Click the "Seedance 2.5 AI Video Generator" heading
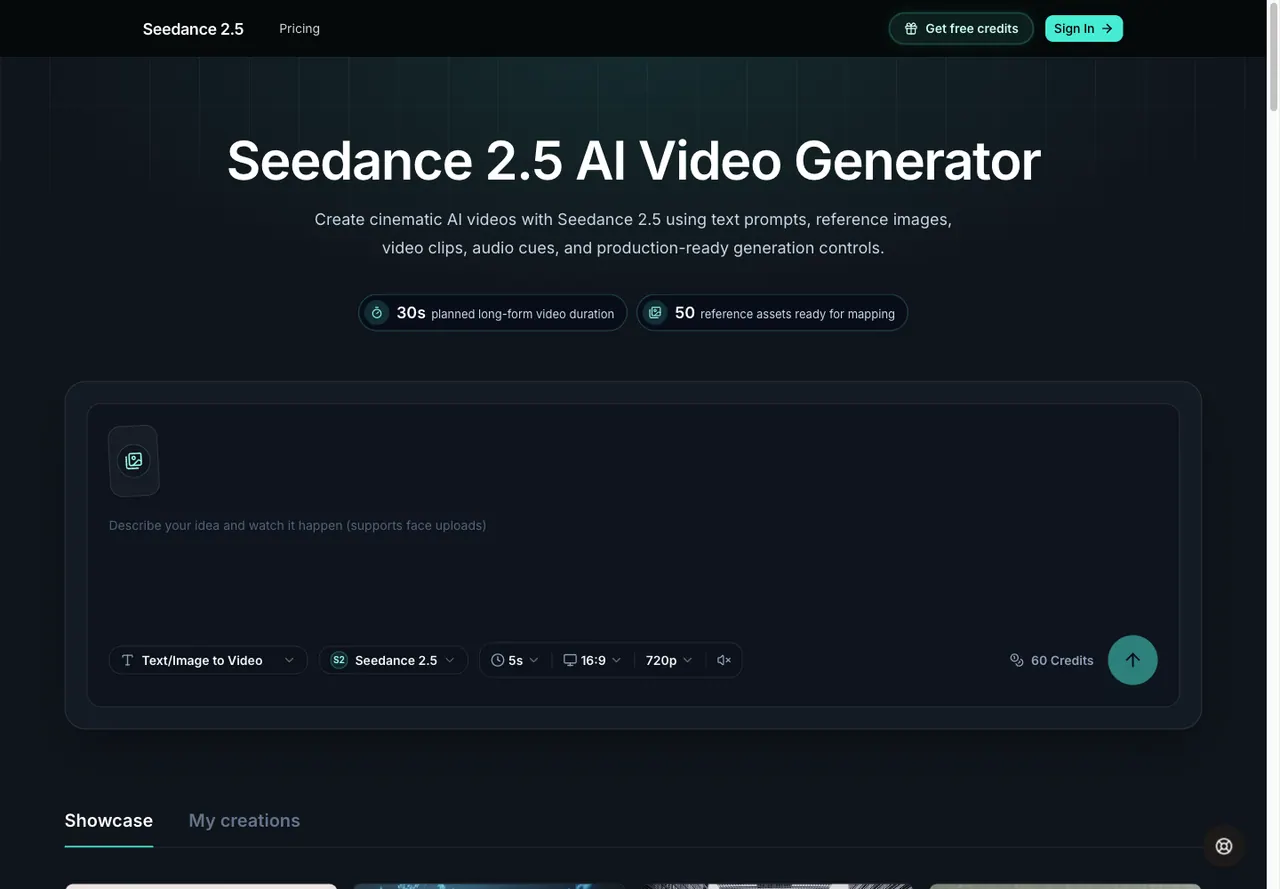Viewport: 1280px width, 889px height. click(634, 160)
